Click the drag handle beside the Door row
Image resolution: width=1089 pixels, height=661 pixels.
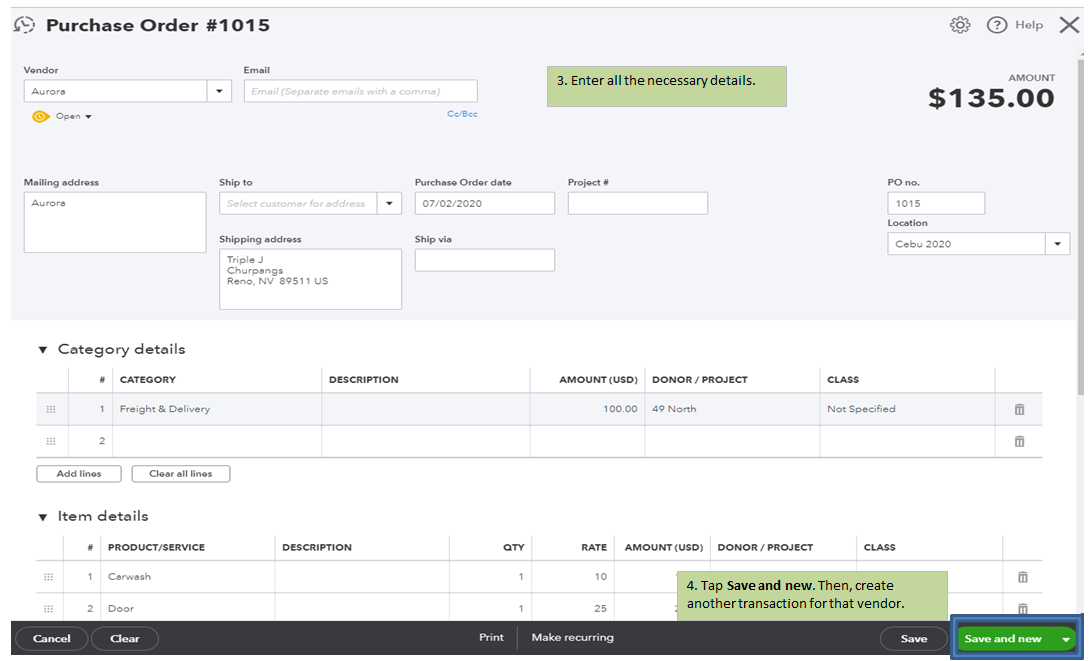[x=47, y=608]
